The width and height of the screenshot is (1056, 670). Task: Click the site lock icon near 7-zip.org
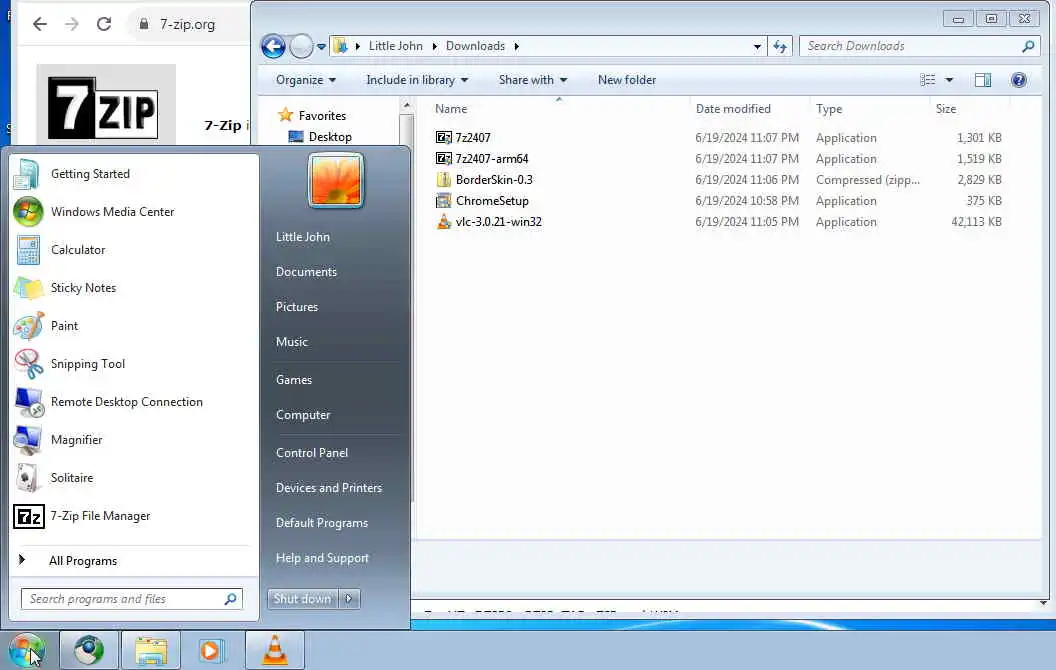(143, 24)
